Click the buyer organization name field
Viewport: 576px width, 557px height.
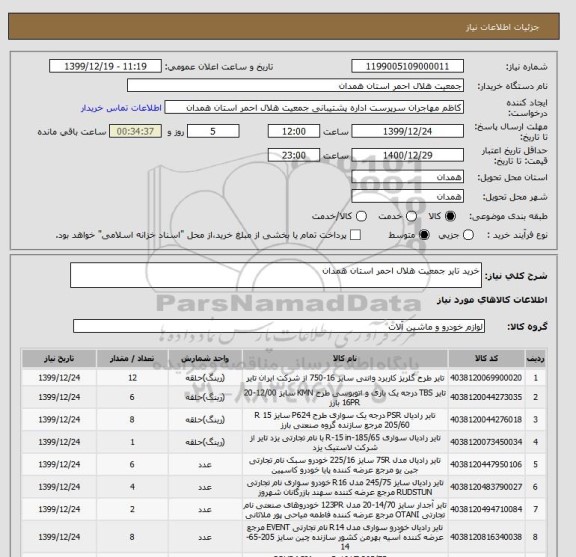[295, 86]
